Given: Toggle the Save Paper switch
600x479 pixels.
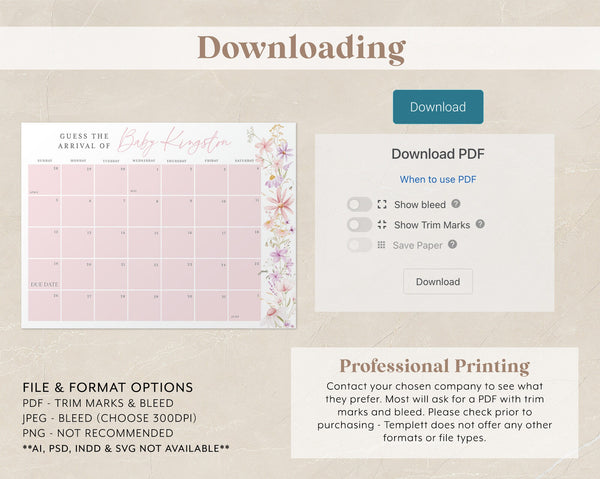Looking at the screenshot, I should pos(359,245).
